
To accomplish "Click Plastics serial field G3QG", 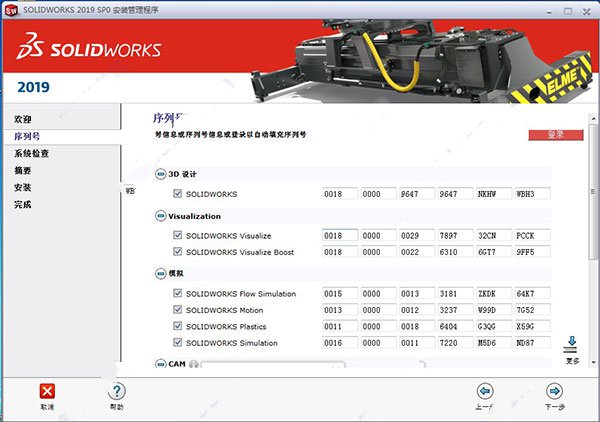I will tap(494, 326).
